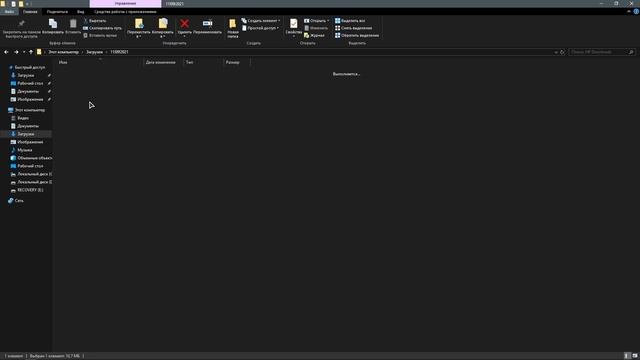Click the Переименовать rename icon
The height and width of the screenshot is (360, 640).
coord(207,23)
